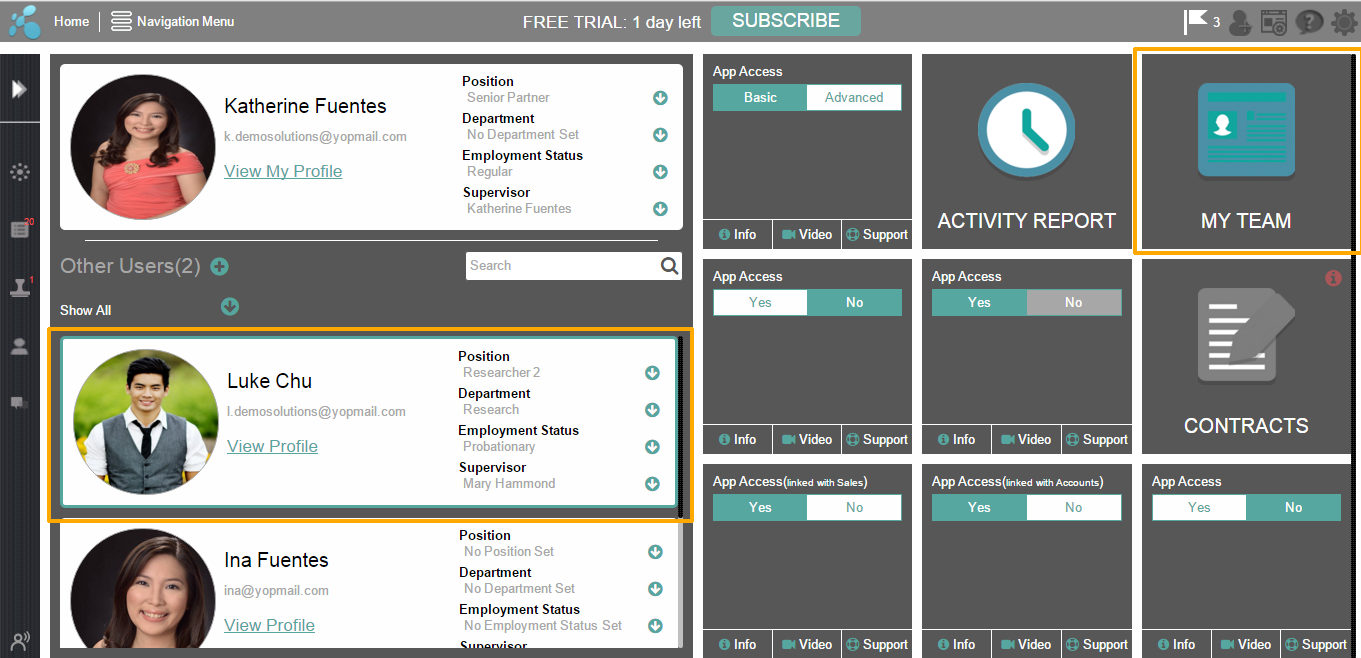The height and width of the screenshot is (658, 1361).
Task: Open Ina Fuentes' Department dropdown
Action: (655, 589)
